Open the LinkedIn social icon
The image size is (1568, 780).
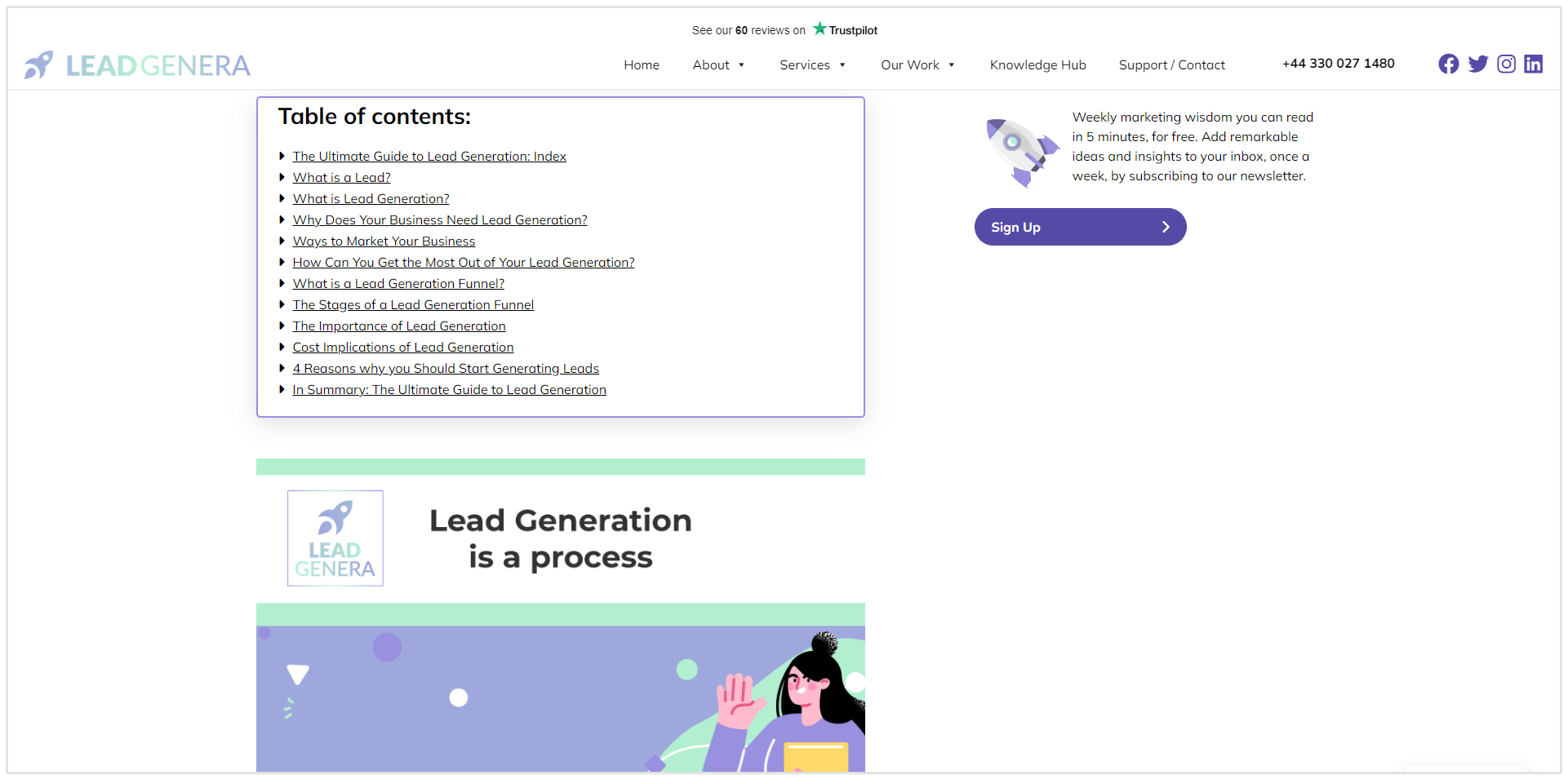pyautogui.click(x=1533, y=64)
